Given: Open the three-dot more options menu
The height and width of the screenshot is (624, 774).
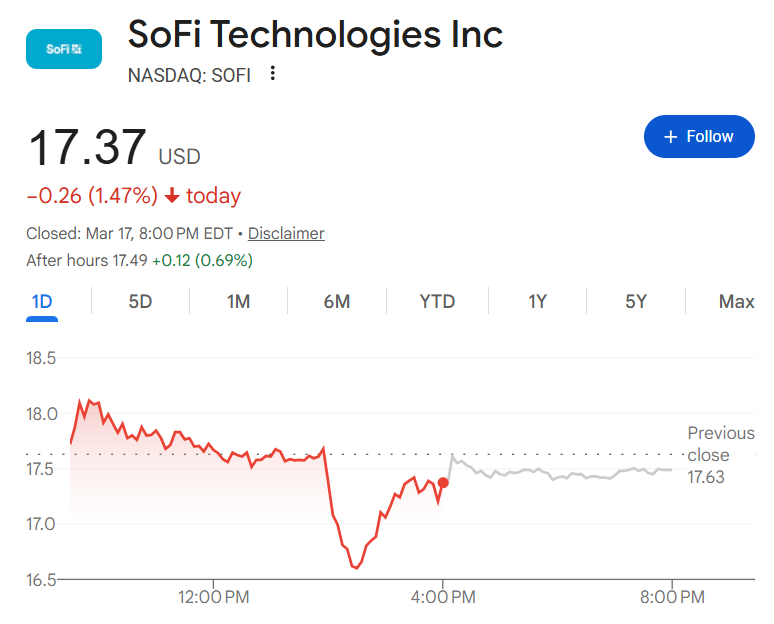Looking at the screenshot, I should coord(273,74).
